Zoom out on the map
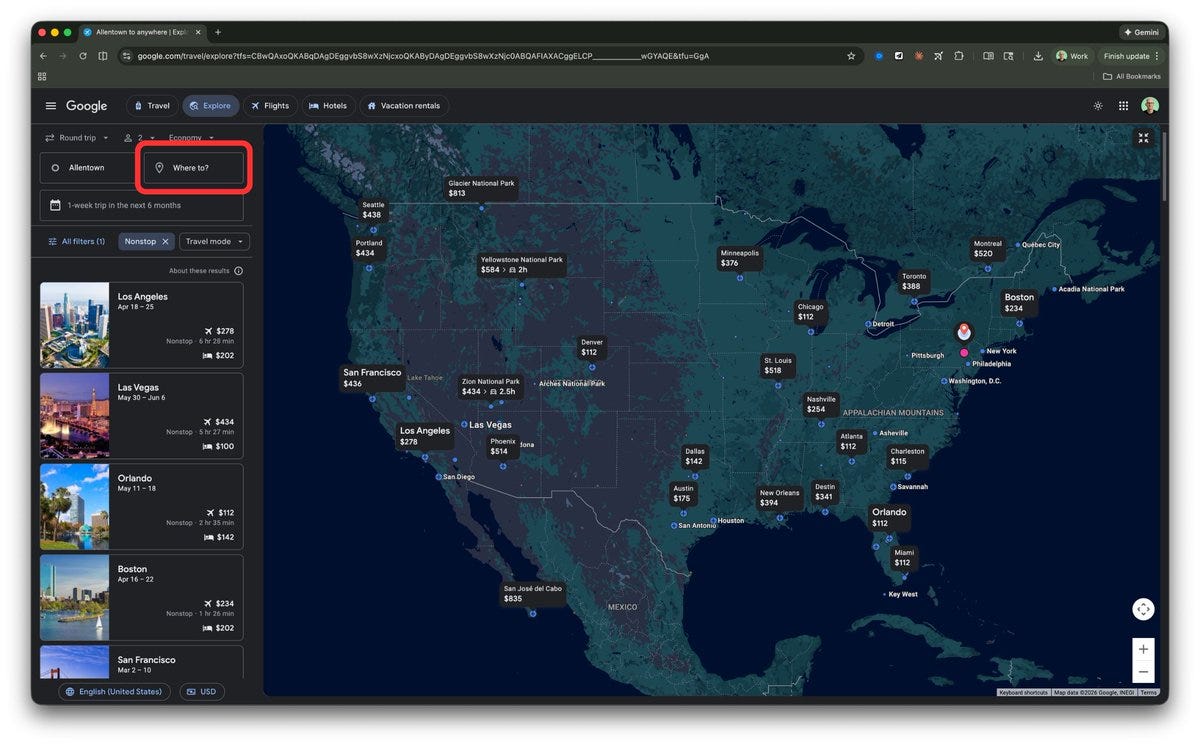This screenshot has width=1200, height=746. (1143, 672)
